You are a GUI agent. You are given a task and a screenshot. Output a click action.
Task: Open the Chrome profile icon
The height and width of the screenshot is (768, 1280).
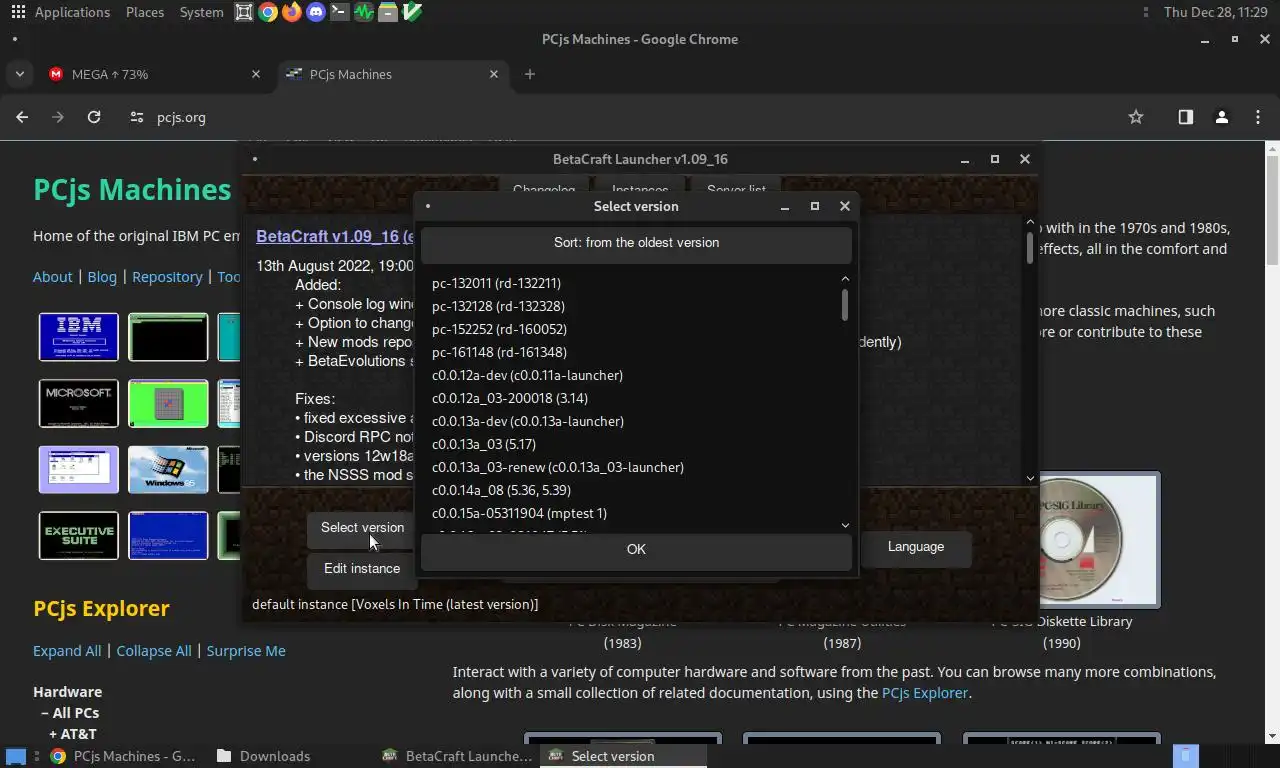(1222, 117)
